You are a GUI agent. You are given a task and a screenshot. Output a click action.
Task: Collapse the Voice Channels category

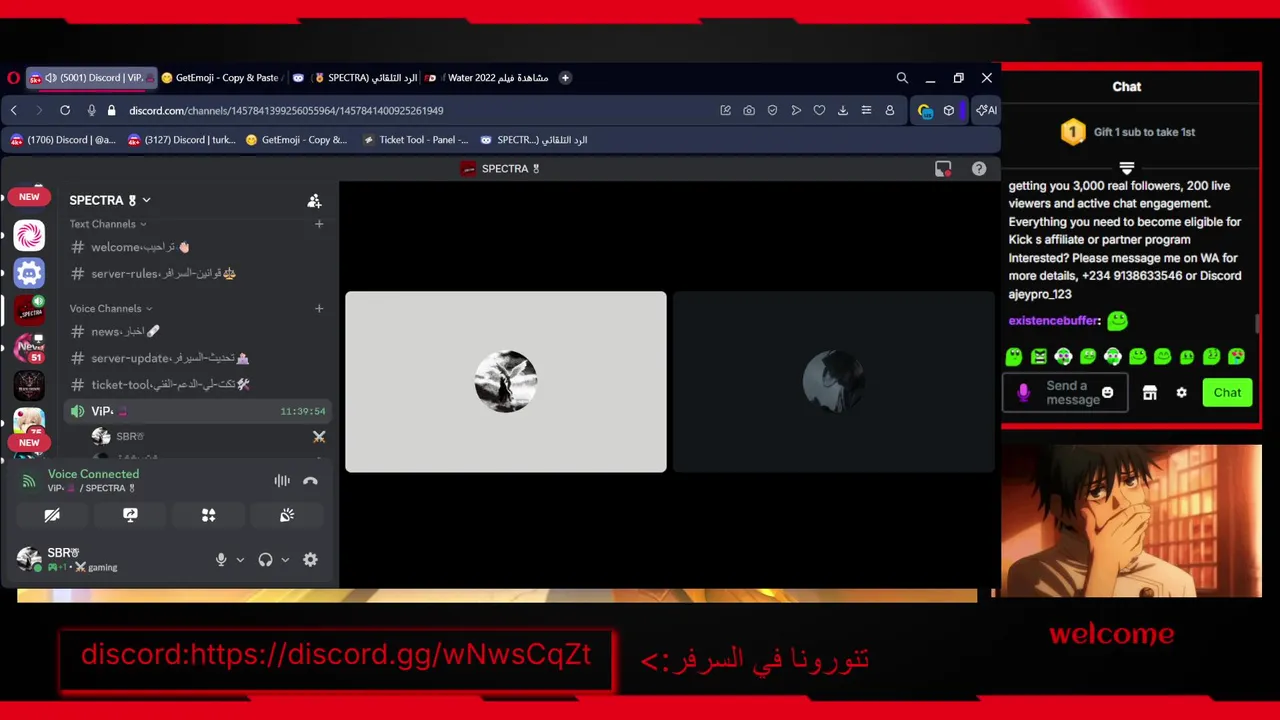point(111,308)
